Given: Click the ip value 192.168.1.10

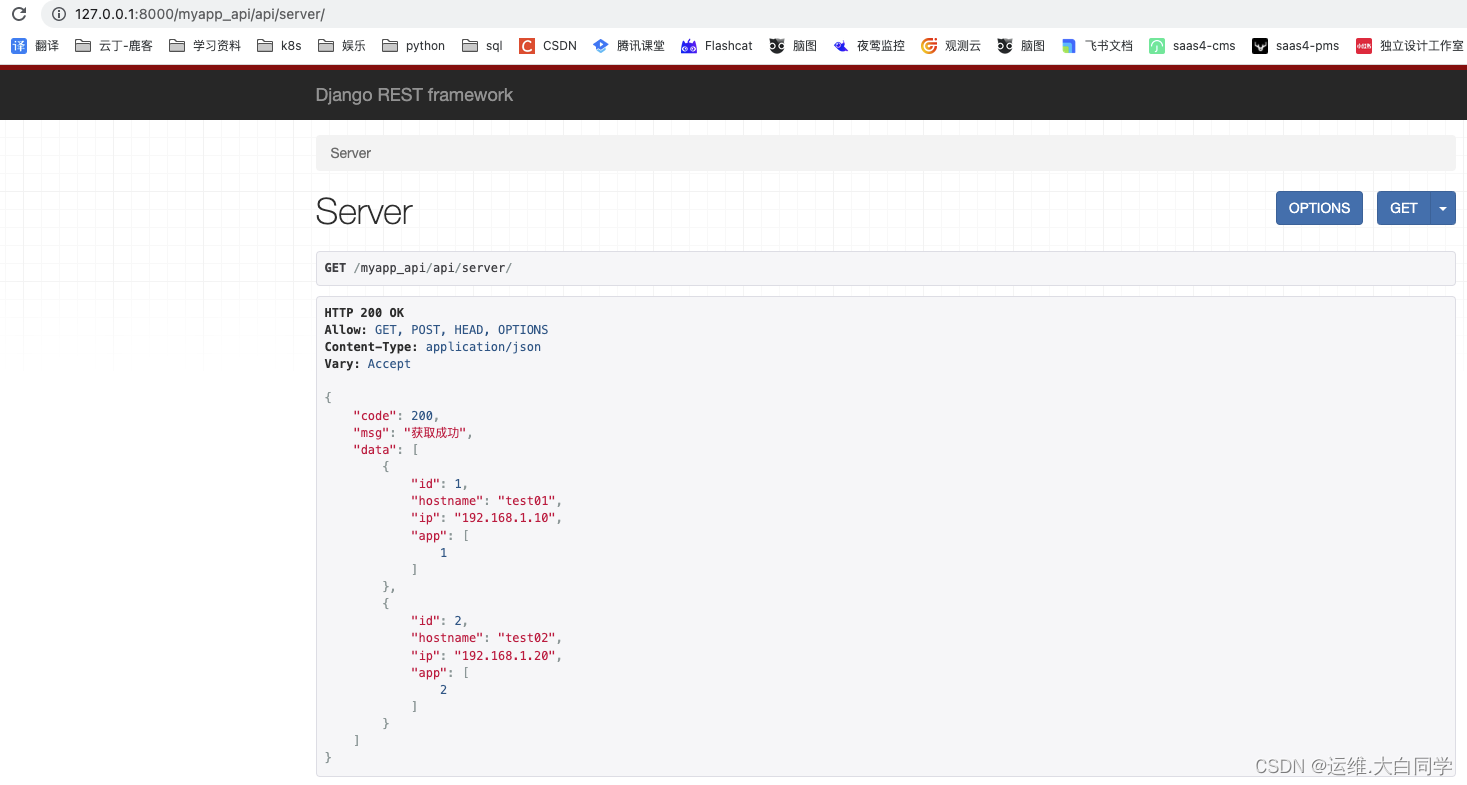Looking at the screenshot, I should point(504,518).
